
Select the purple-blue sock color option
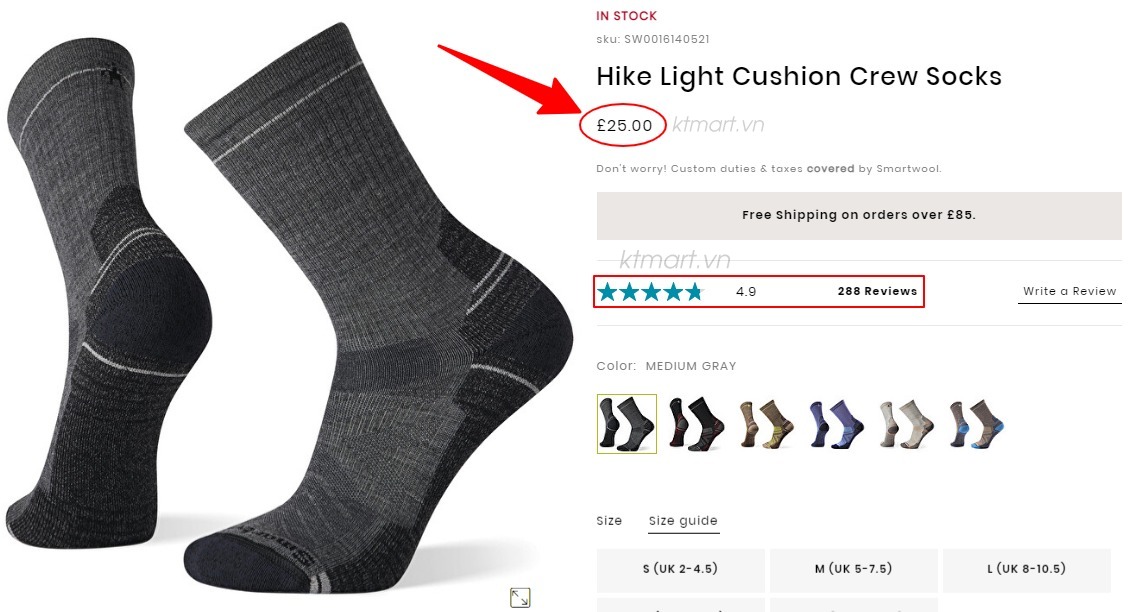[x=835, y=423]
